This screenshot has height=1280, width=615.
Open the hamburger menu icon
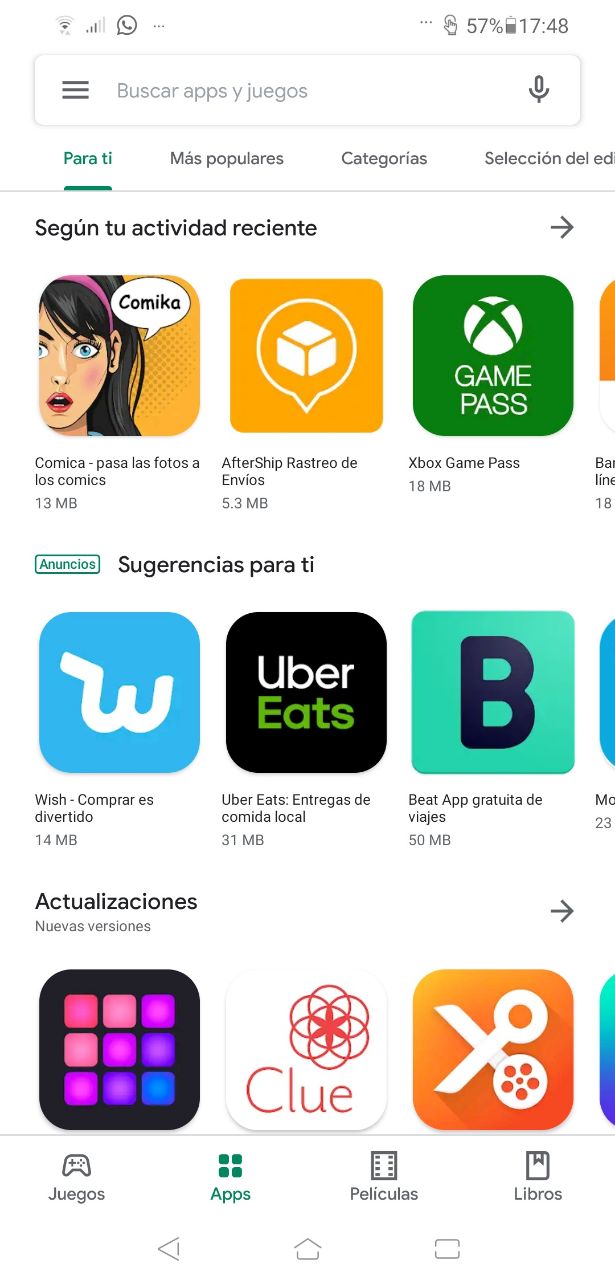point(76,90)
